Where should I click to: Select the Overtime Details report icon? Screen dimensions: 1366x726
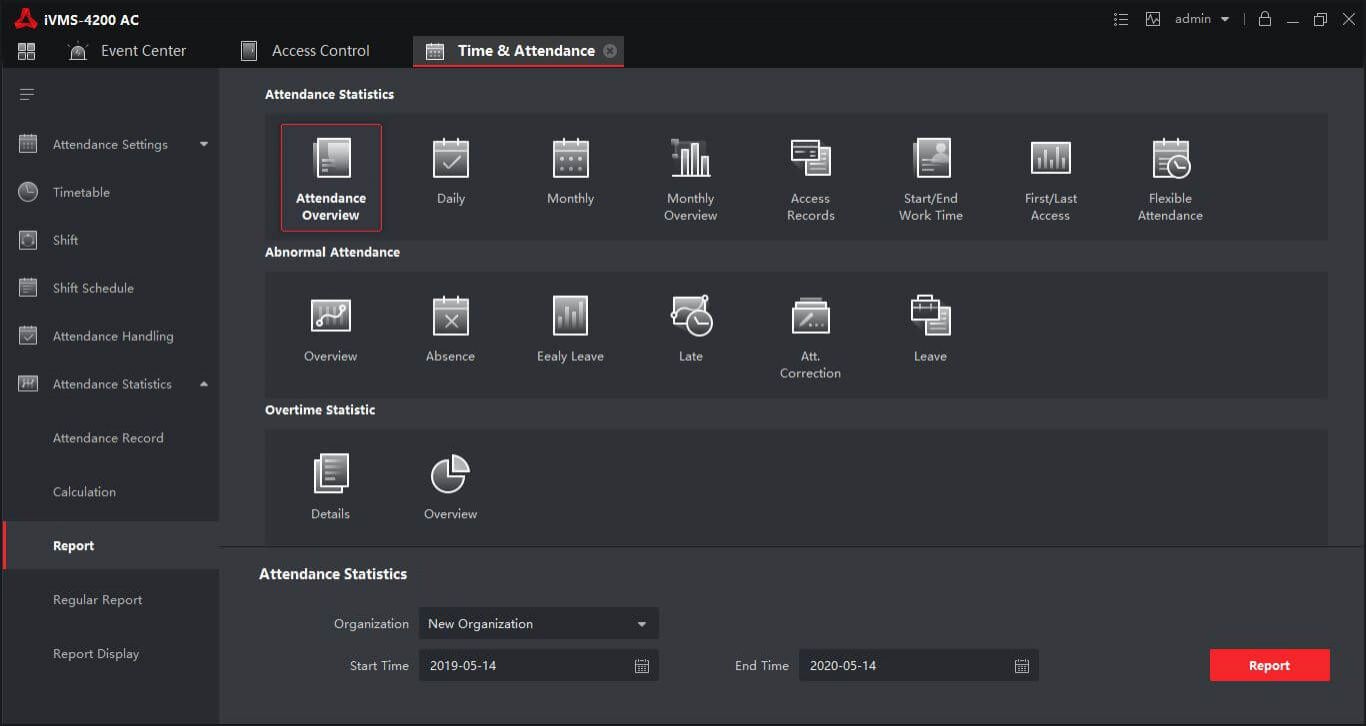click(x=331, y=474)
